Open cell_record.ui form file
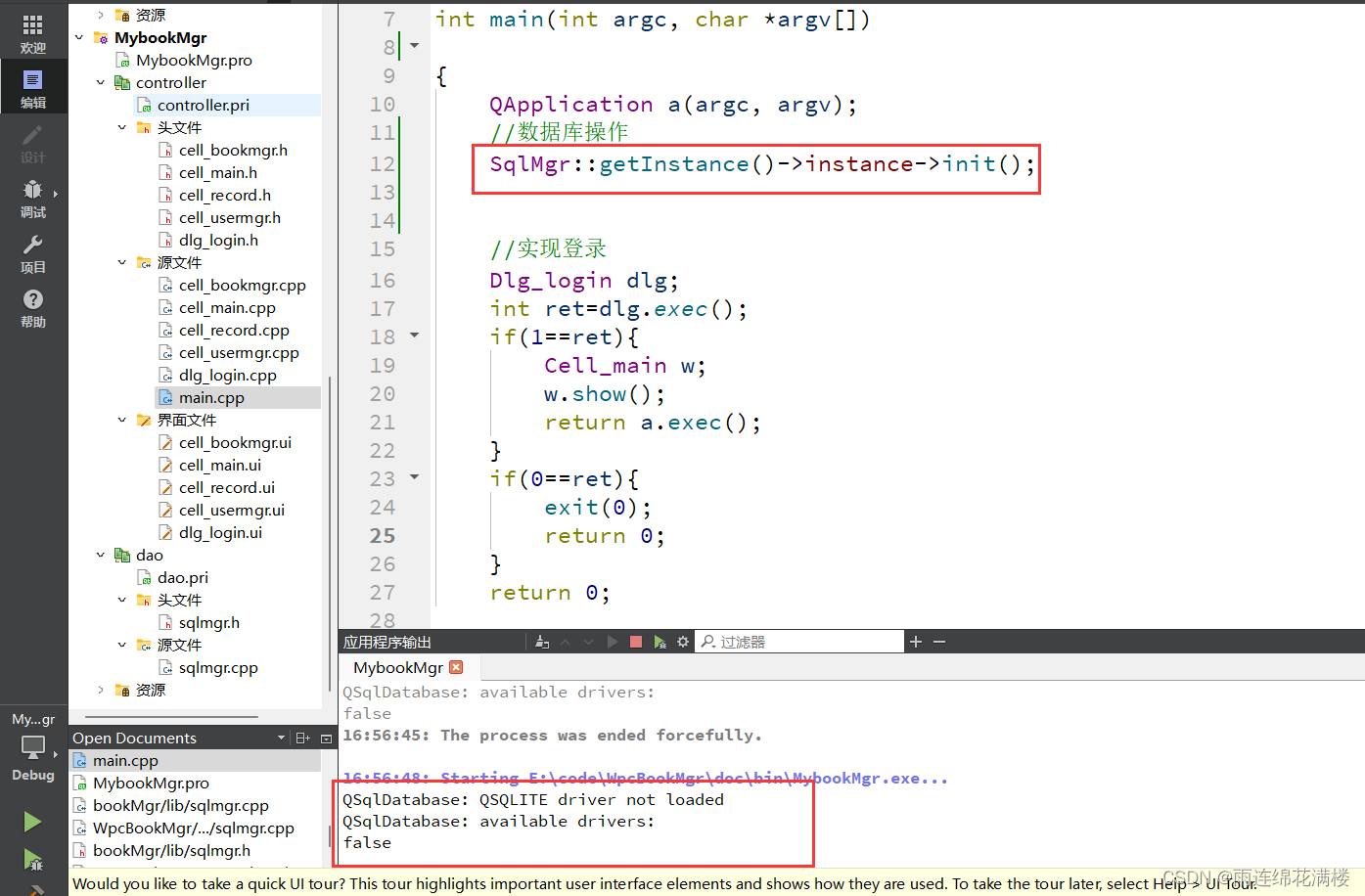This screenshot has width=1365, height=896. tap(226, 487)
